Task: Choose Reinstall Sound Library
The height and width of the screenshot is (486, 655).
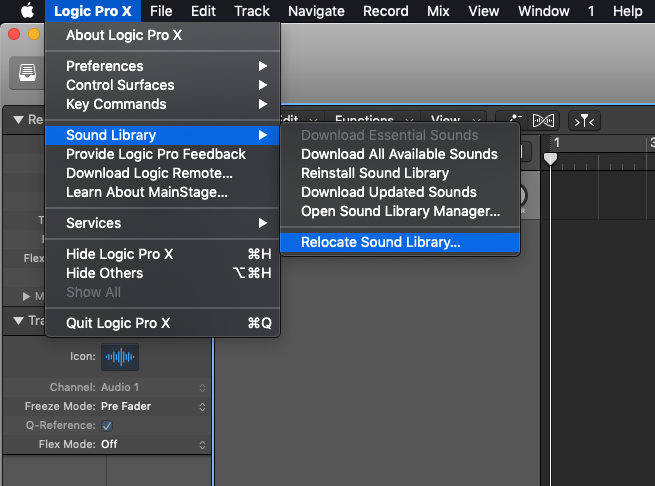Action: click(x=400, y=173)
